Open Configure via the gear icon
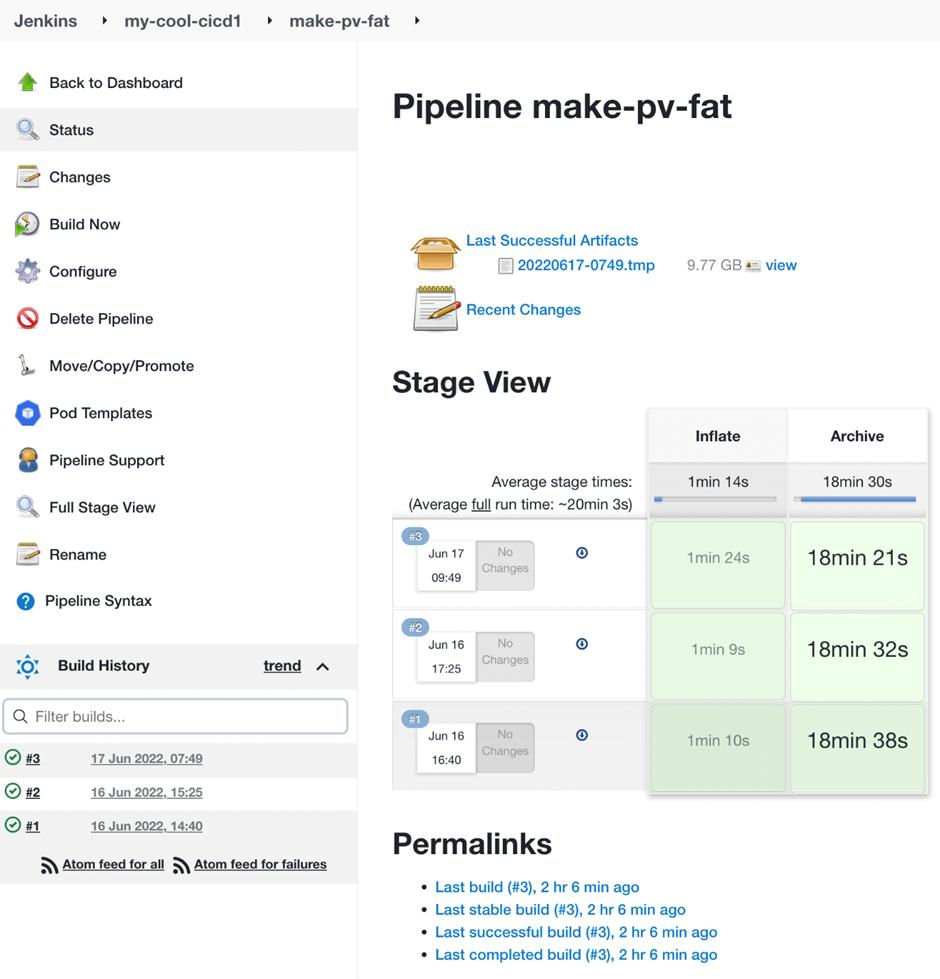940x979 pixels. [28, 271]
